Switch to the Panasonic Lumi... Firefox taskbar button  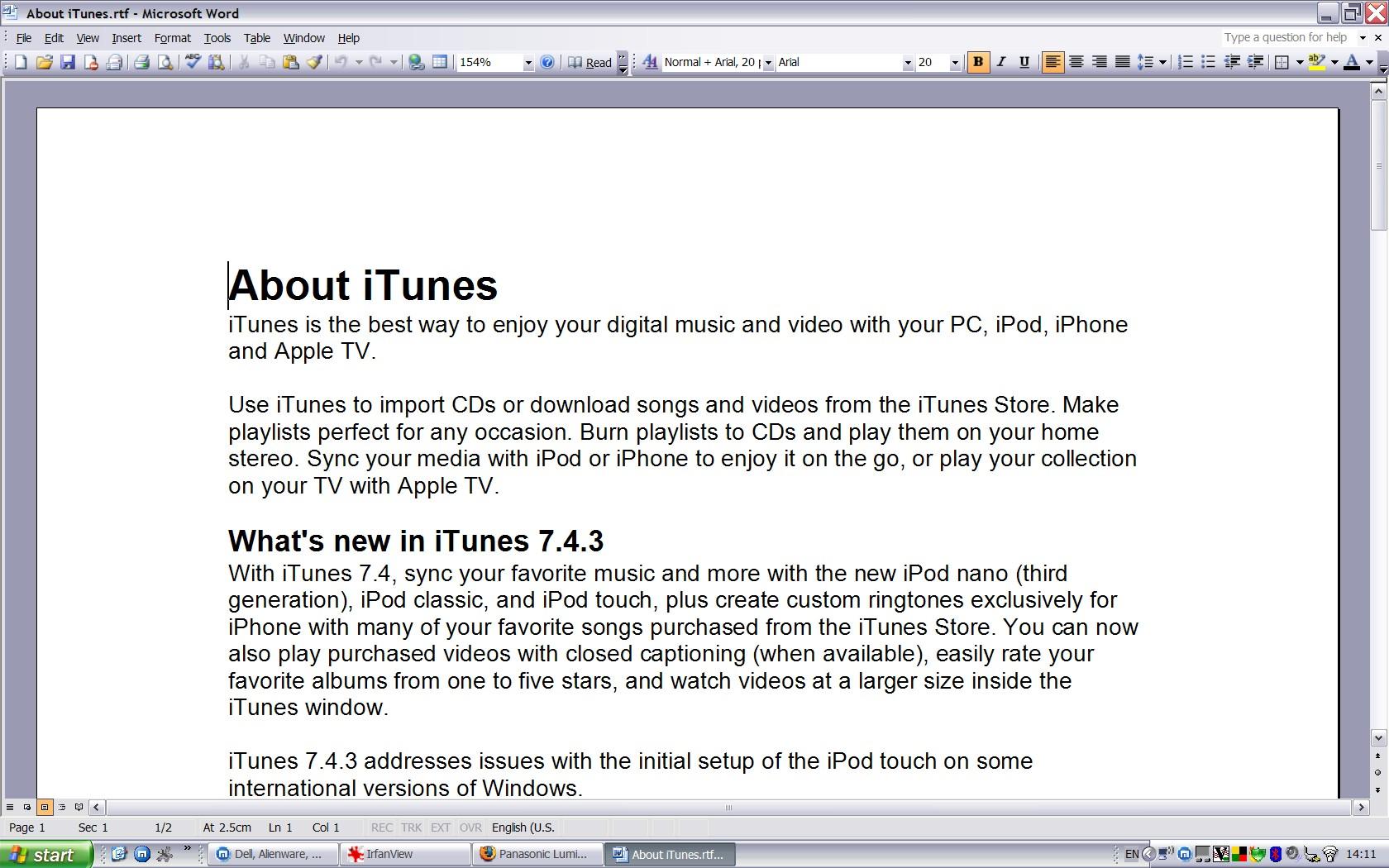[x=537, y=855]
